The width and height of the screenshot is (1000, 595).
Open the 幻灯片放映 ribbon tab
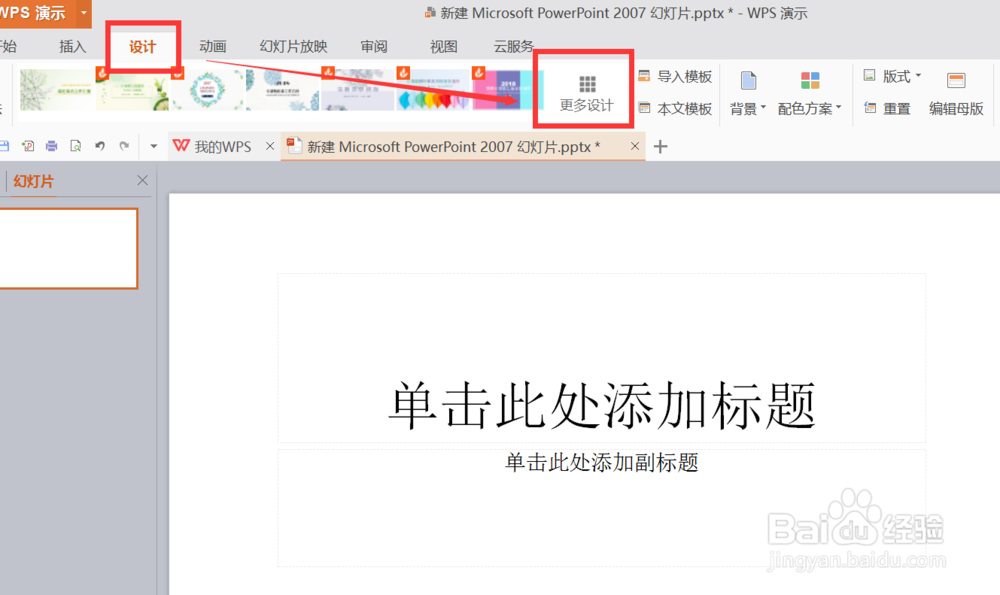293,47
